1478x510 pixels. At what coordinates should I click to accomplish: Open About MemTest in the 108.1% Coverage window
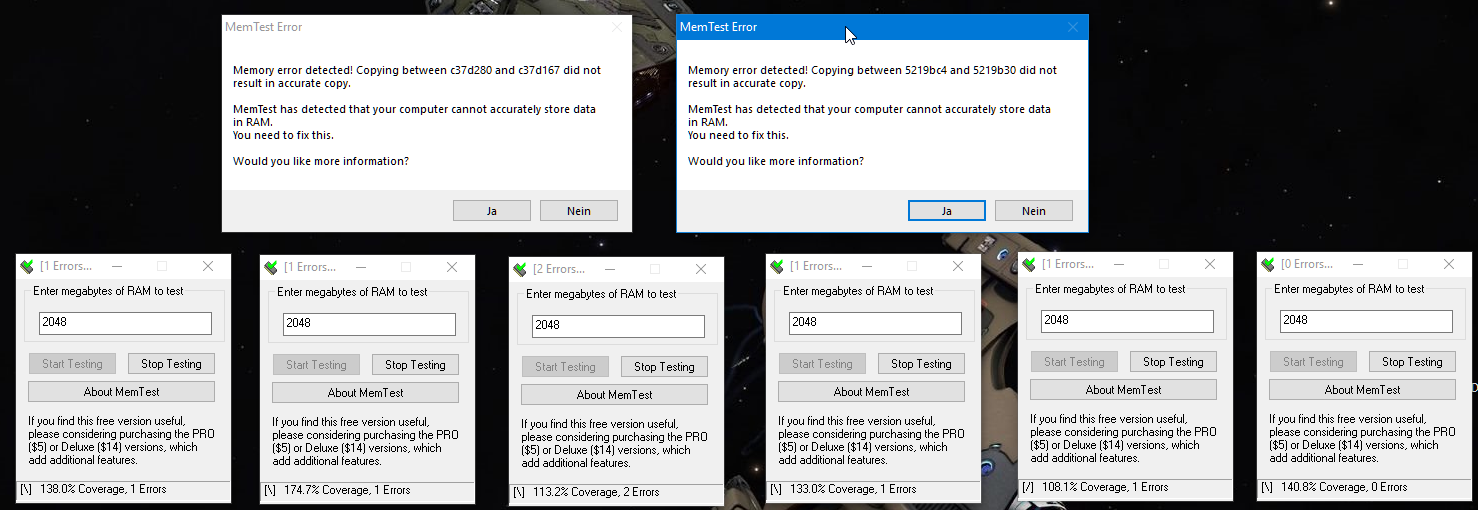click(1123, 390)
